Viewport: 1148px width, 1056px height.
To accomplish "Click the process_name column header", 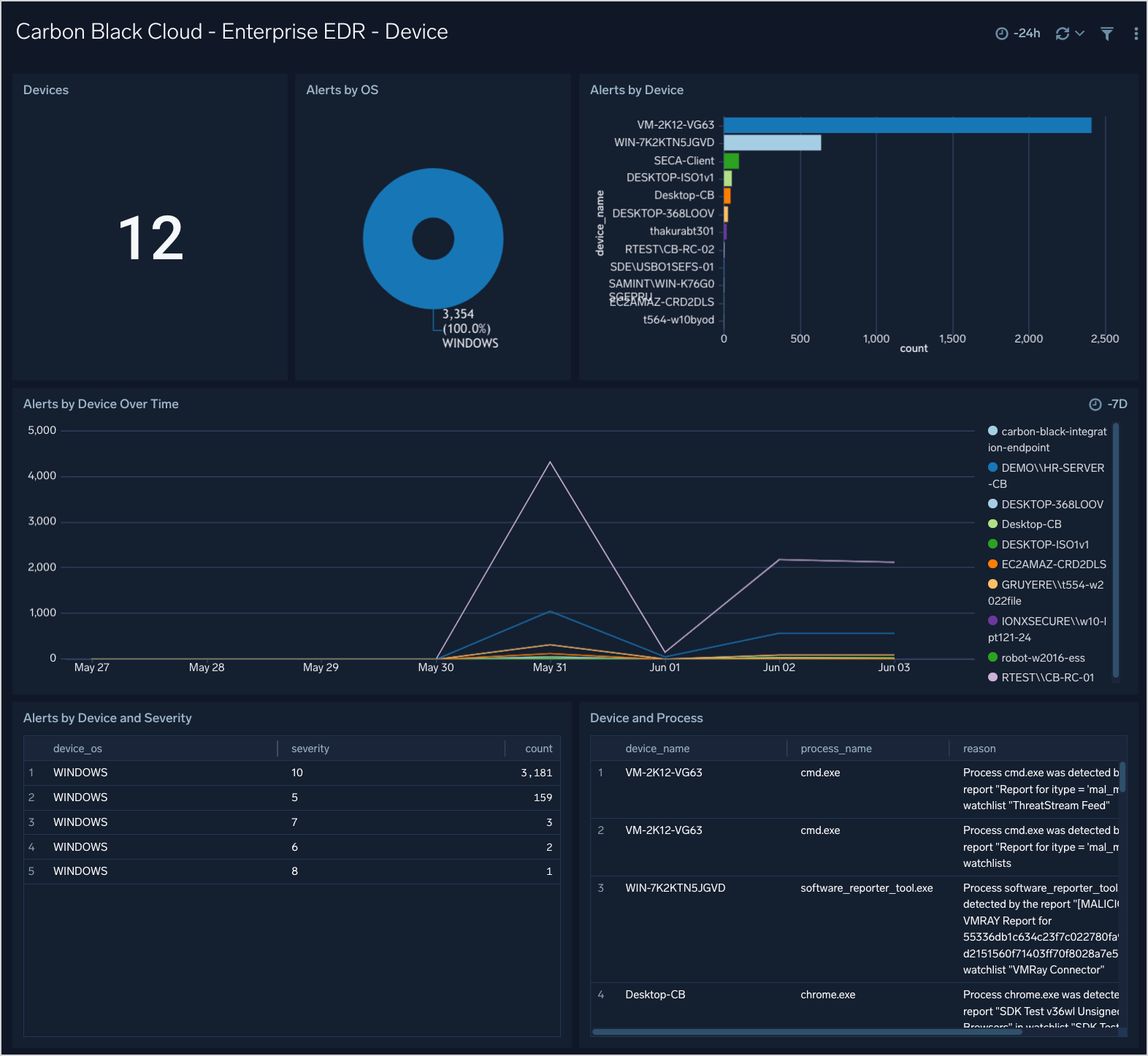I will click(x=835, y=749).
